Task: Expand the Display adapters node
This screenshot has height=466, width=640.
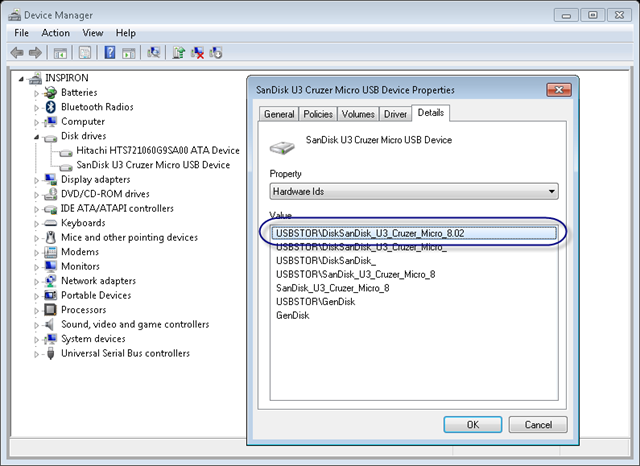Action: tap(36, 180)
